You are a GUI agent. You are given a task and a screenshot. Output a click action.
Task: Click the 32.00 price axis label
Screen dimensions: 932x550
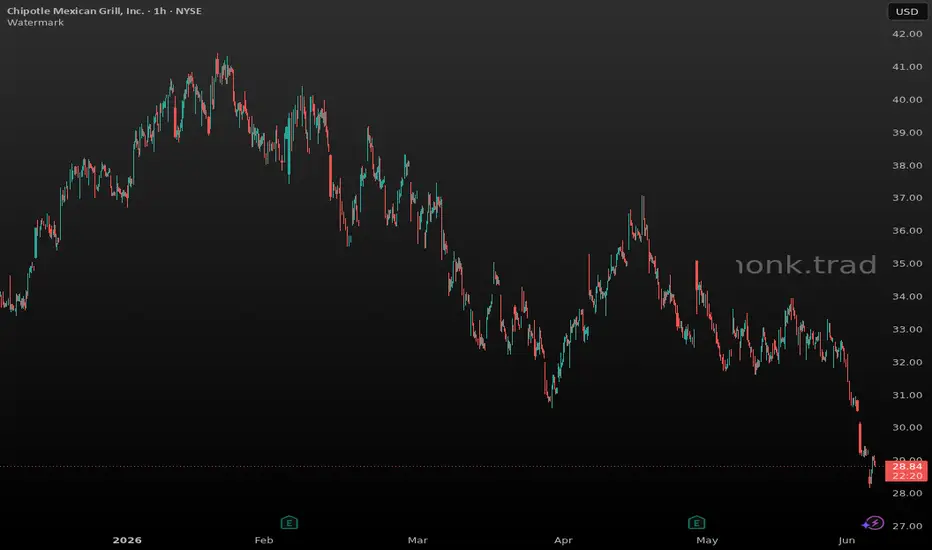point(907,362)
